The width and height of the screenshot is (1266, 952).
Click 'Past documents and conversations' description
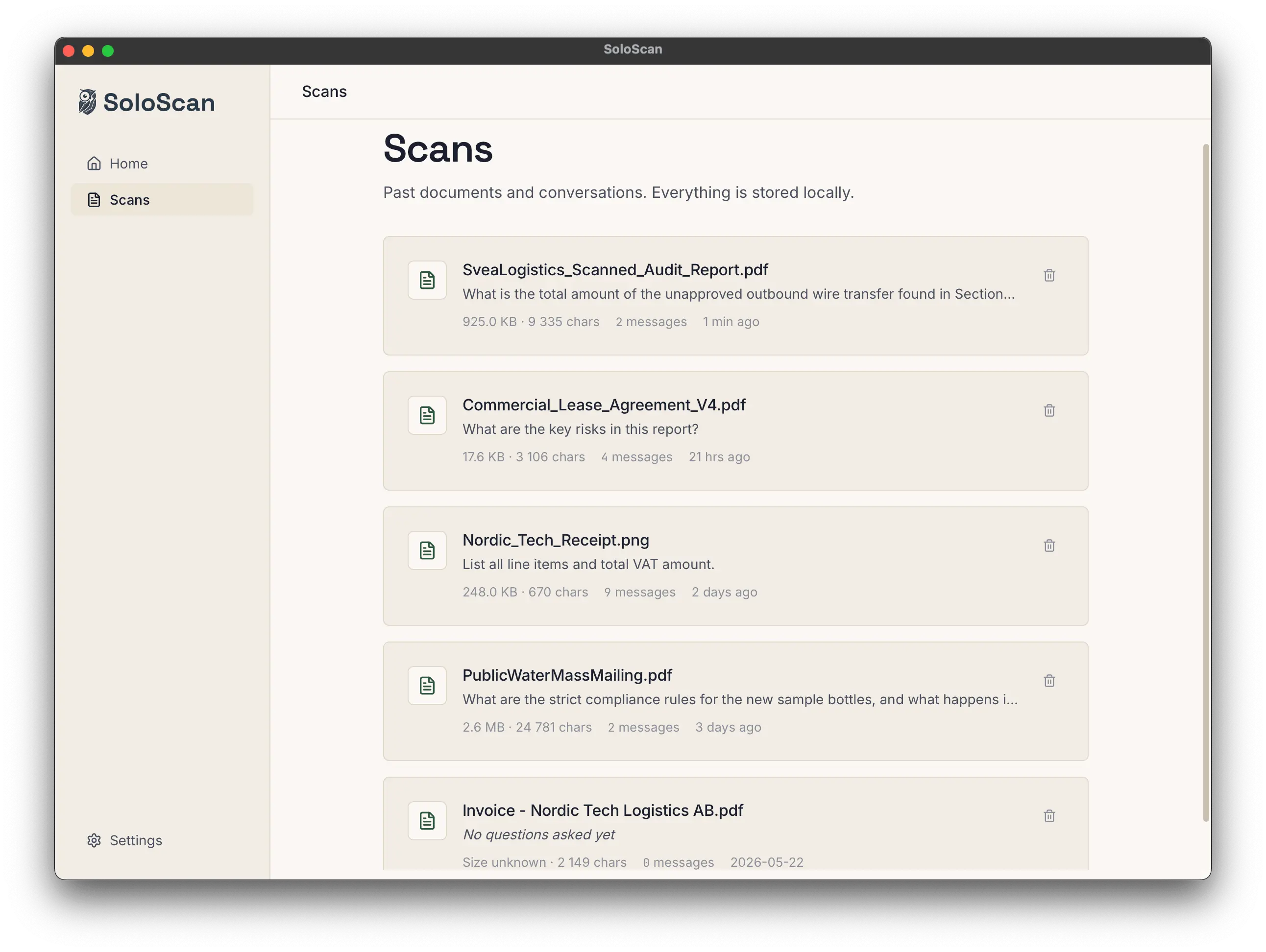tap(618, 192)
